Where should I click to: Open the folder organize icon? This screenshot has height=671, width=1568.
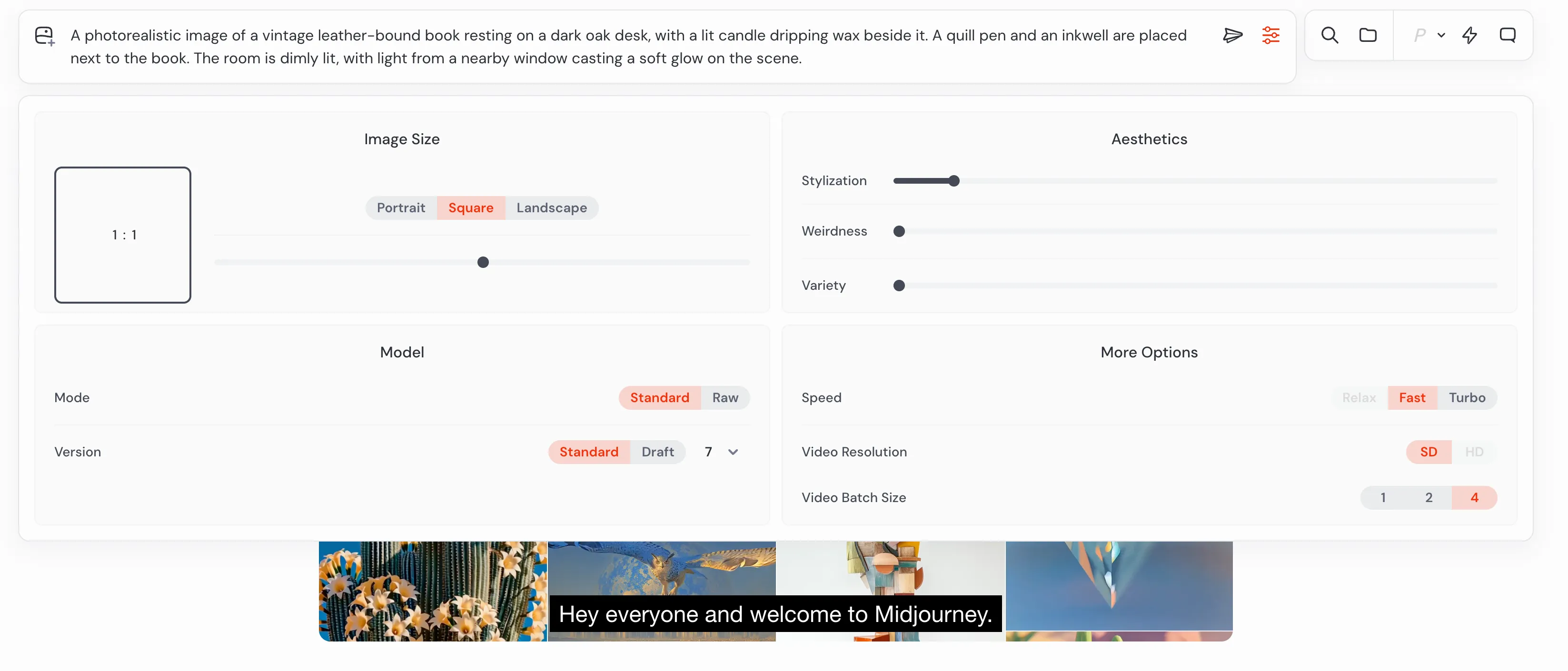tap(1368, 35)
